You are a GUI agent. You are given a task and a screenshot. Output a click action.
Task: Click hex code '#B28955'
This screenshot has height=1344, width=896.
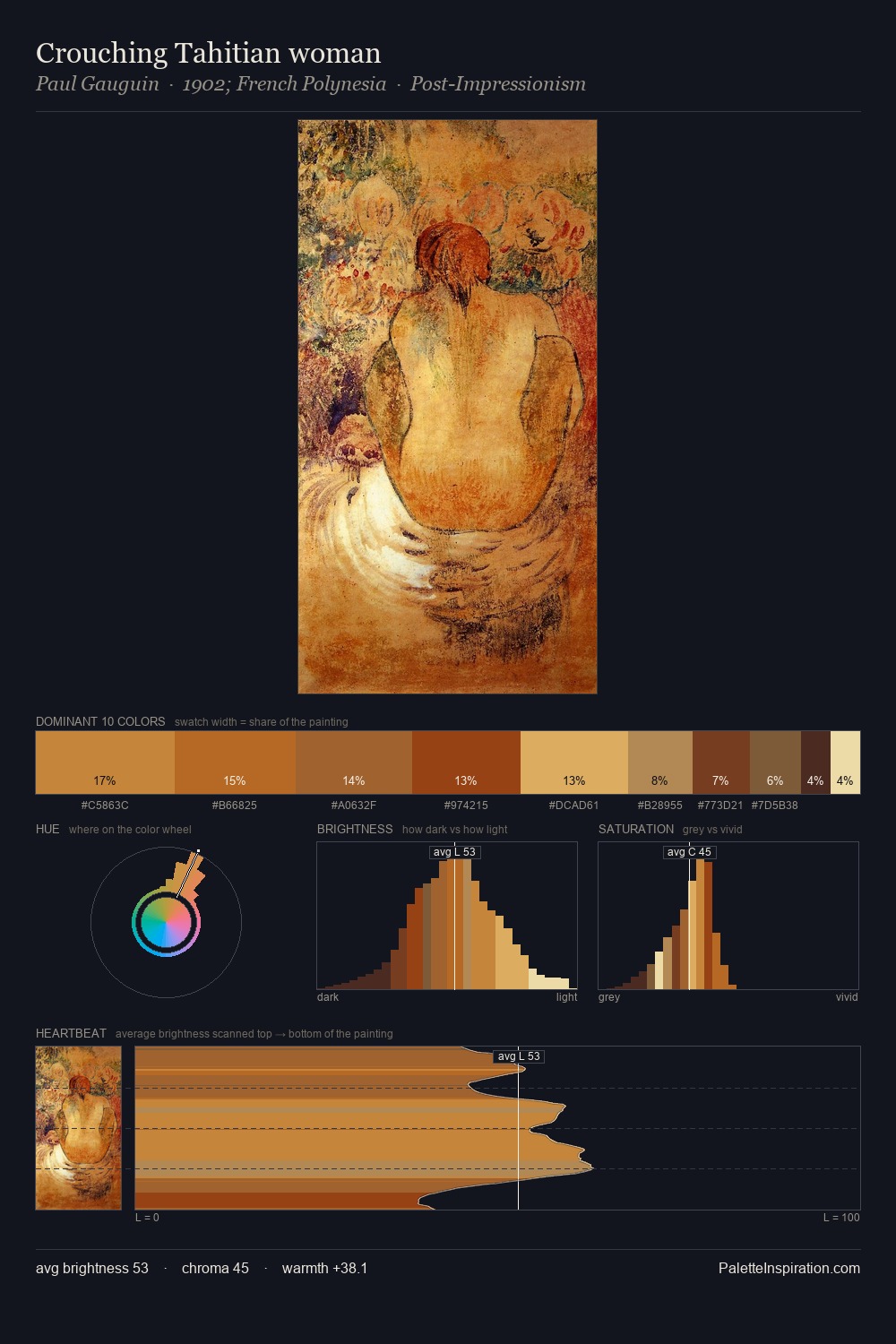pos(660,805)
